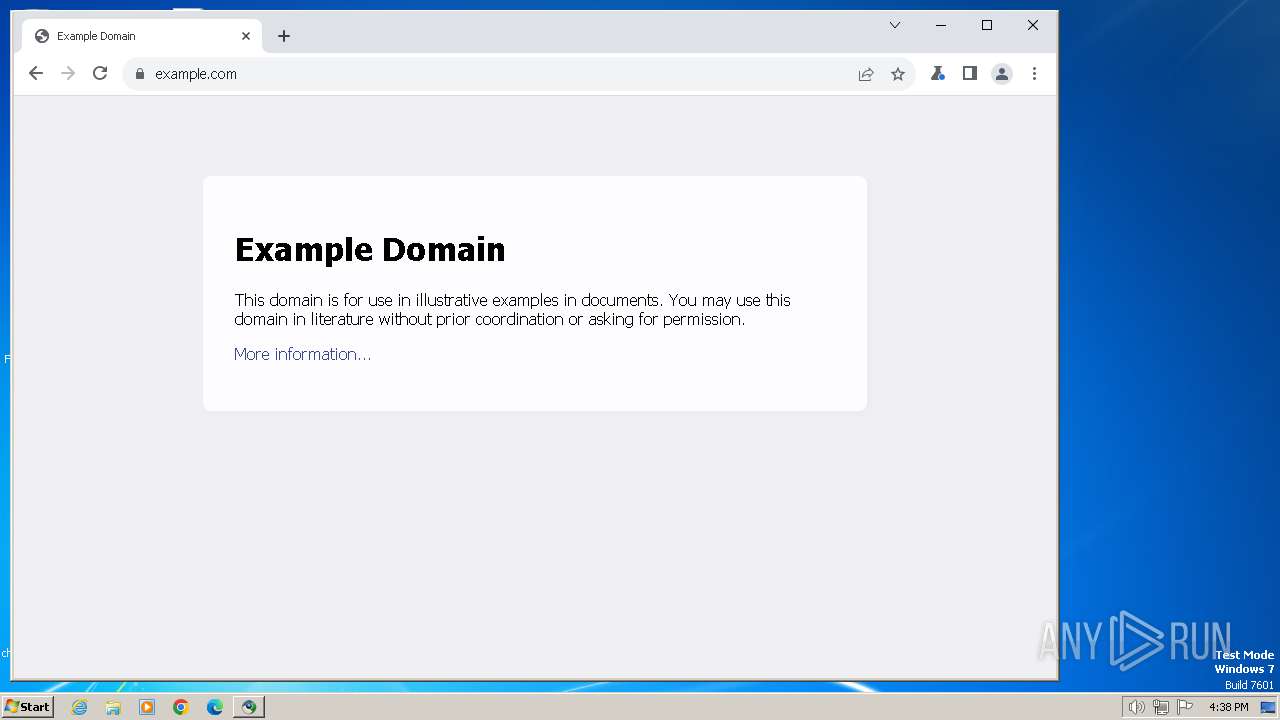Open Chrome's three-dot menu

(x=1034, y=73)
